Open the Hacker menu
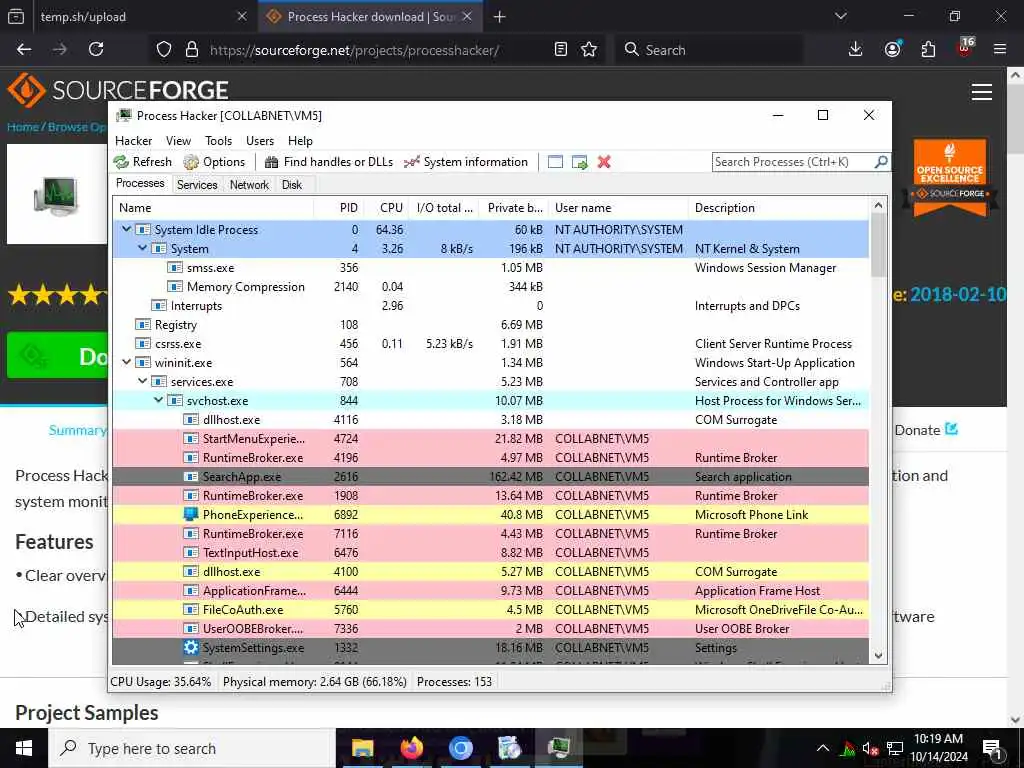Image resolution: width=1024 pixels, height=768 pixels. pyautogui.click(x=133, y=141)
